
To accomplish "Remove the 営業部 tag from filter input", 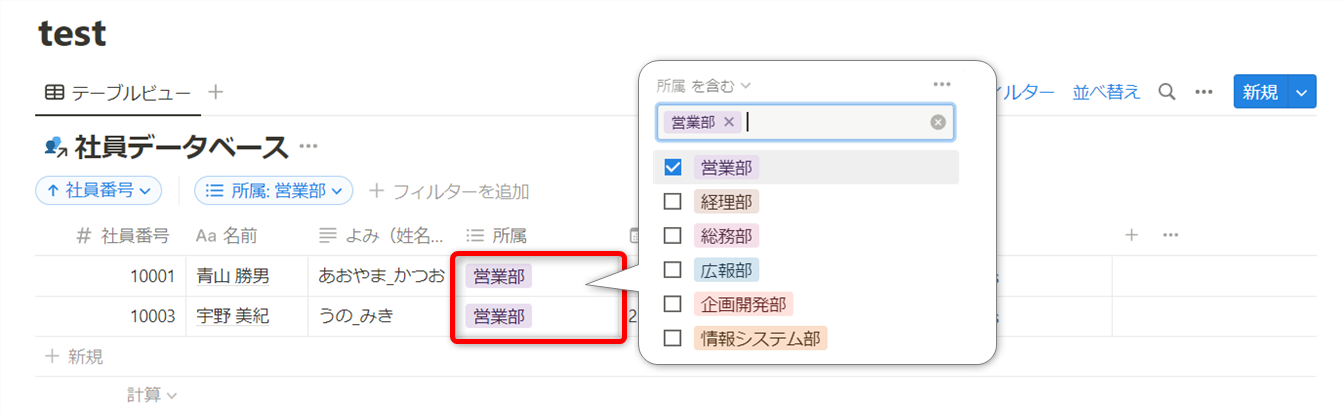I will (729, 122).
